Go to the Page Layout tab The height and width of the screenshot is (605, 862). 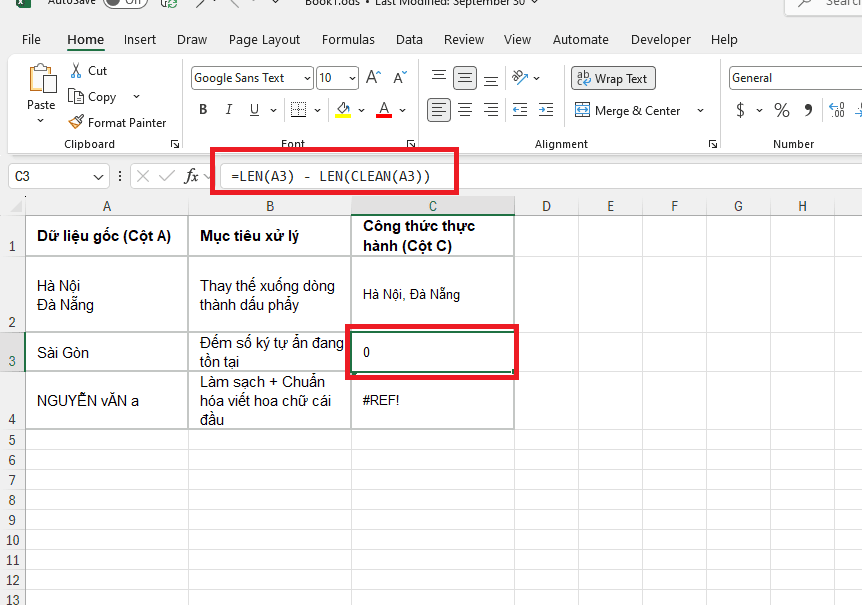pos(264,40)
